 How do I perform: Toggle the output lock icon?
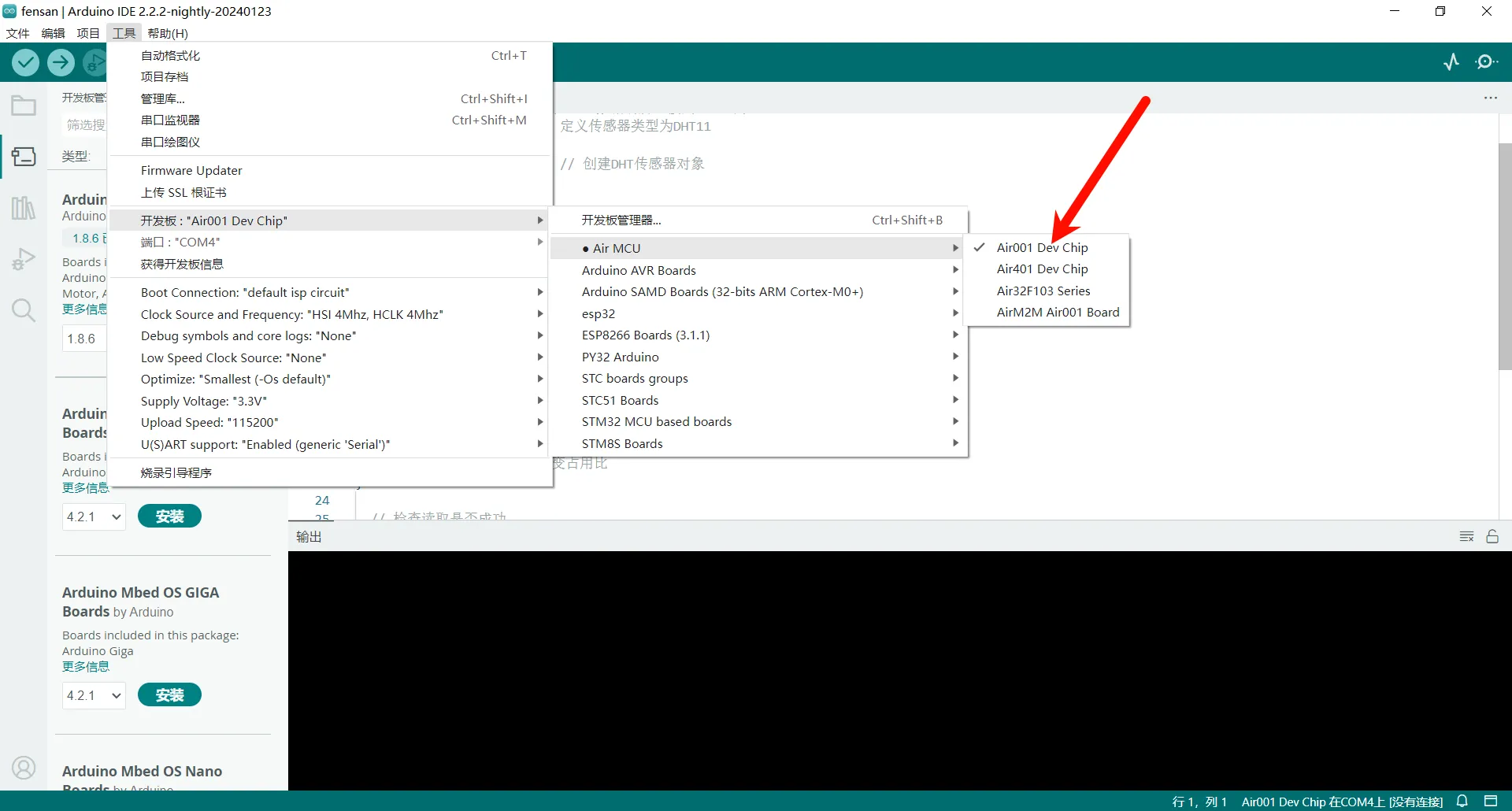point(1492,537)
